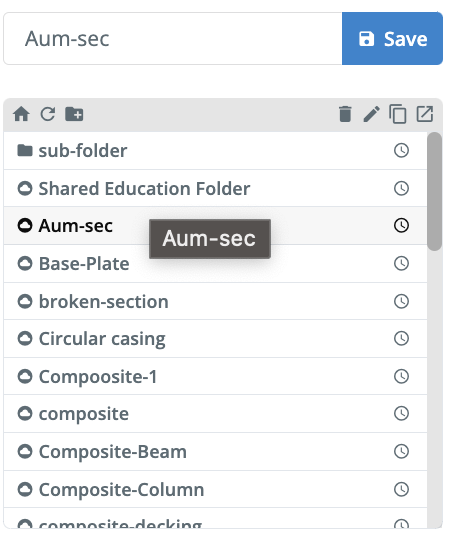Choose the Compoosite-1 entry
Image resolution: width=452 pixels, height=536 pixels.
tap(215, 376)
